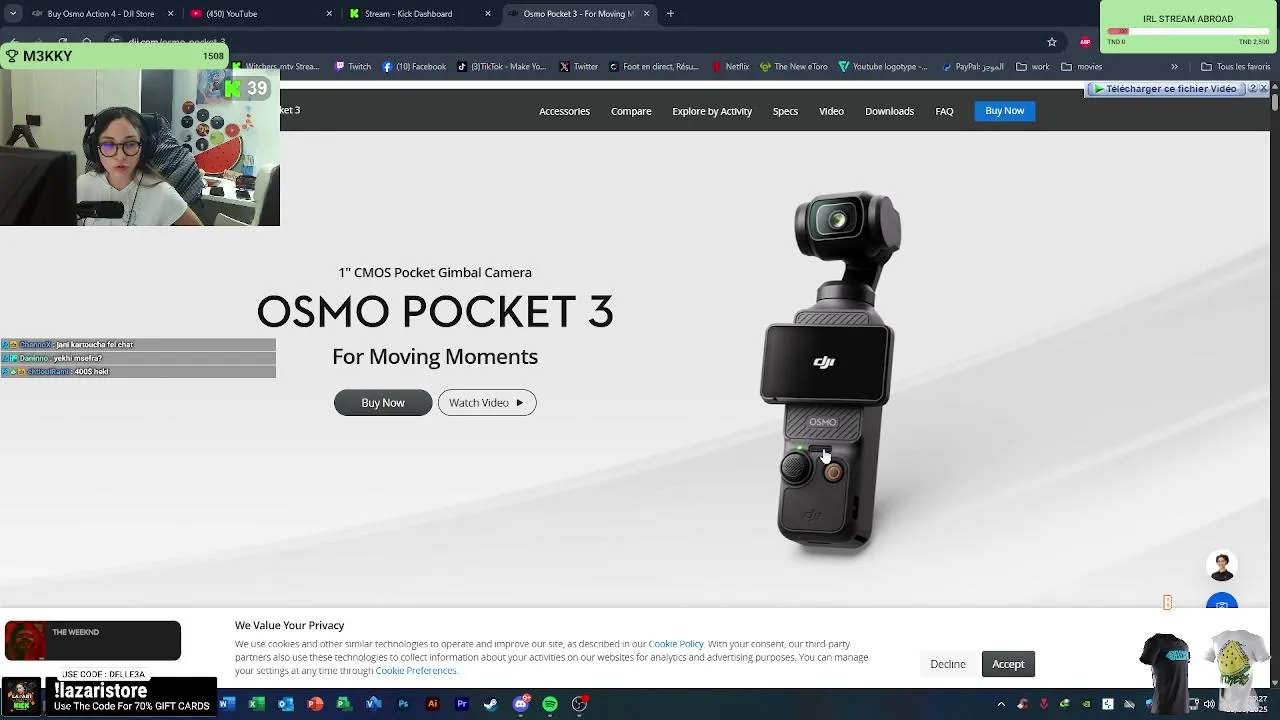Click Télécharger ce fichier Vidéo button
Screen dimensions: 1280x720
click(1165, 89)
